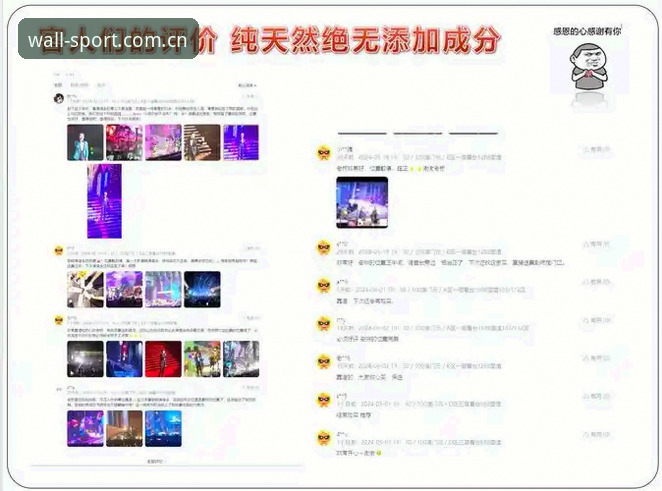Screen dimensions: 662x491
Task: Open purple band stage photo, second review
Action: click(x=124, y=289)
